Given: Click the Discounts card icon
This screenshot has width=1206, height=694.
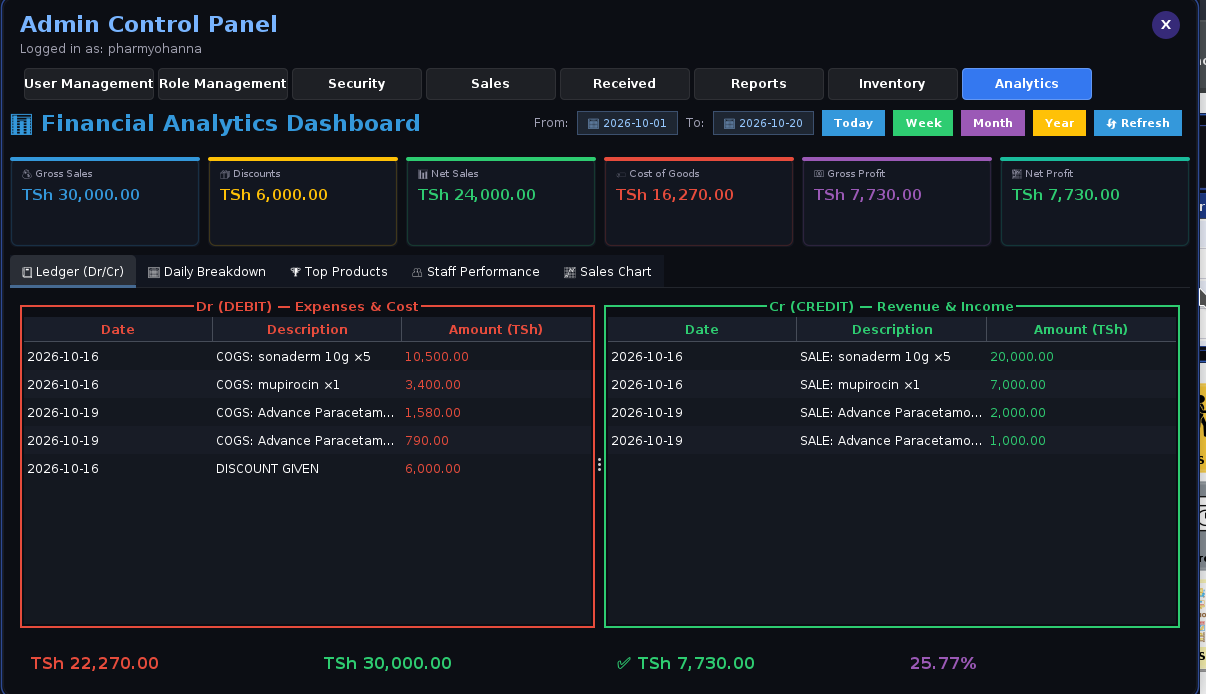Looking at the screenshot, I should 225,174.
